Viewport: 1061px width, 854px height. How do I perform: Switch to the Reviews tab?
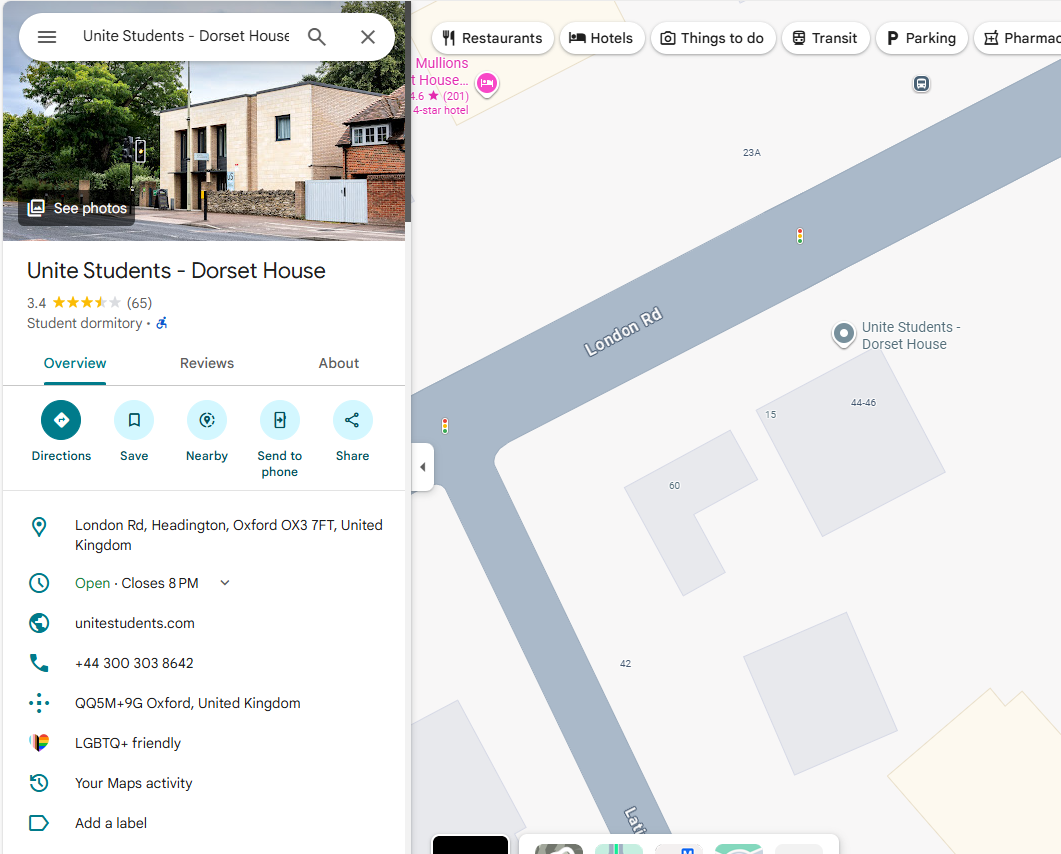point(207,363)
